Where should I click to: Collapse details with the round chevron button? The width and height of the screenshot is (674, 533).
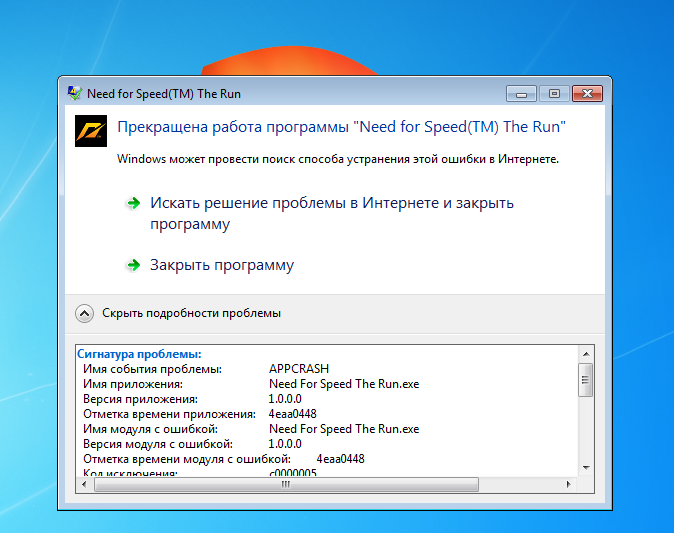84,313
